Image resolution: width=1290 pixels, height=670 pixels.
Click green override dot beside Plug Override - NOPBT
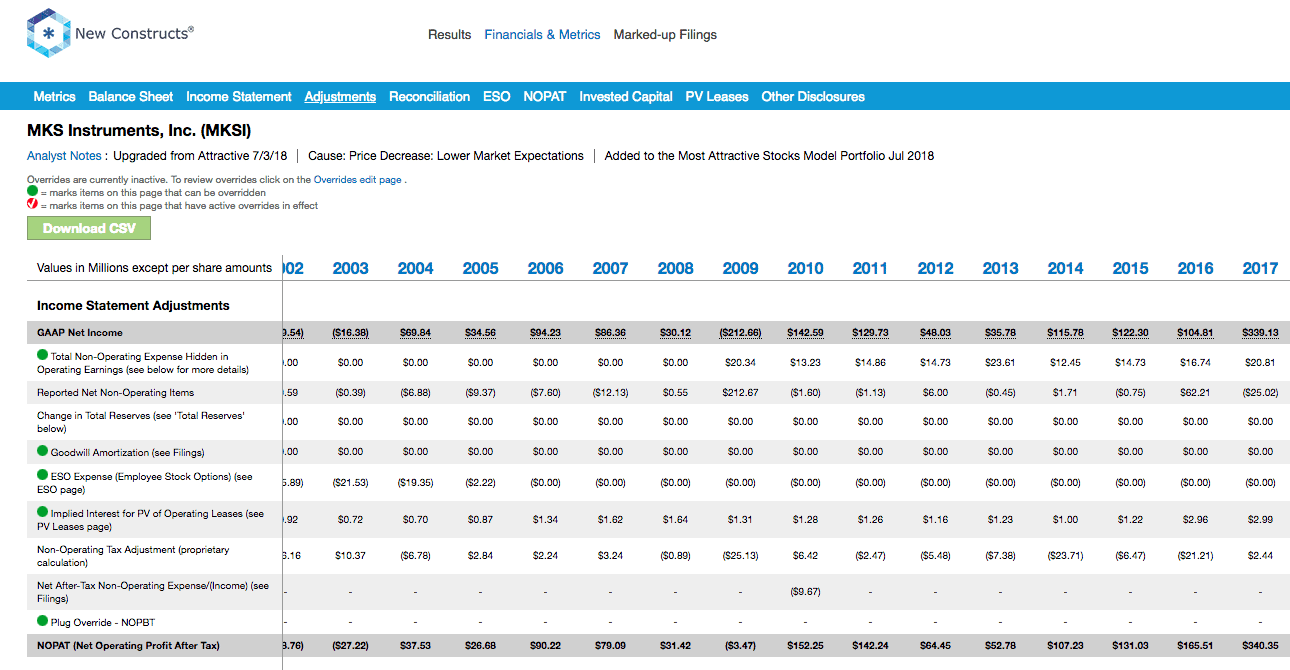(x=42, y=621)
